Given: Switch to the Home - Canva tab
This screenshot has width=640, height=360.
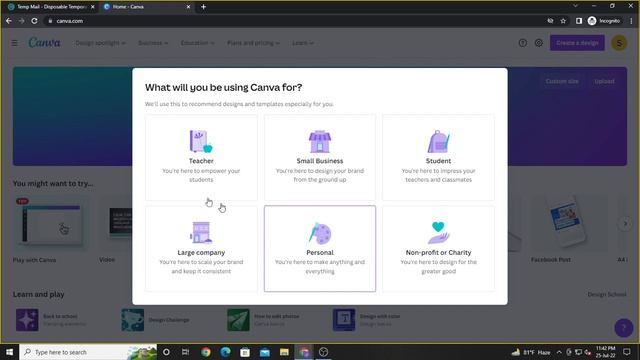Looking at the screenshot, I should pyautogui.click(x=147, y=7).
